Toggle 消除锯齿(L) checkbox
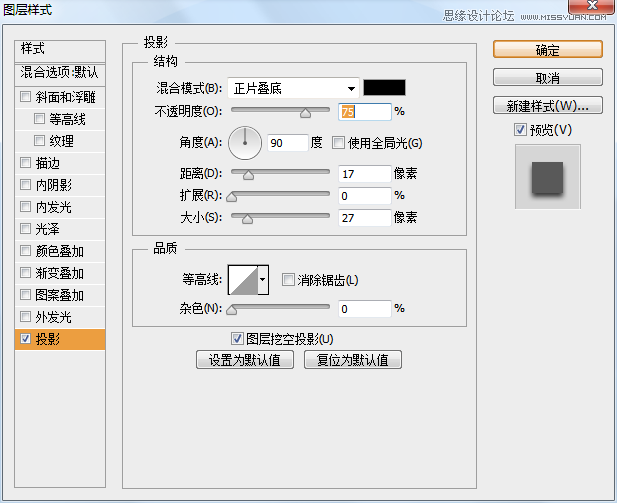 (288, 280)
